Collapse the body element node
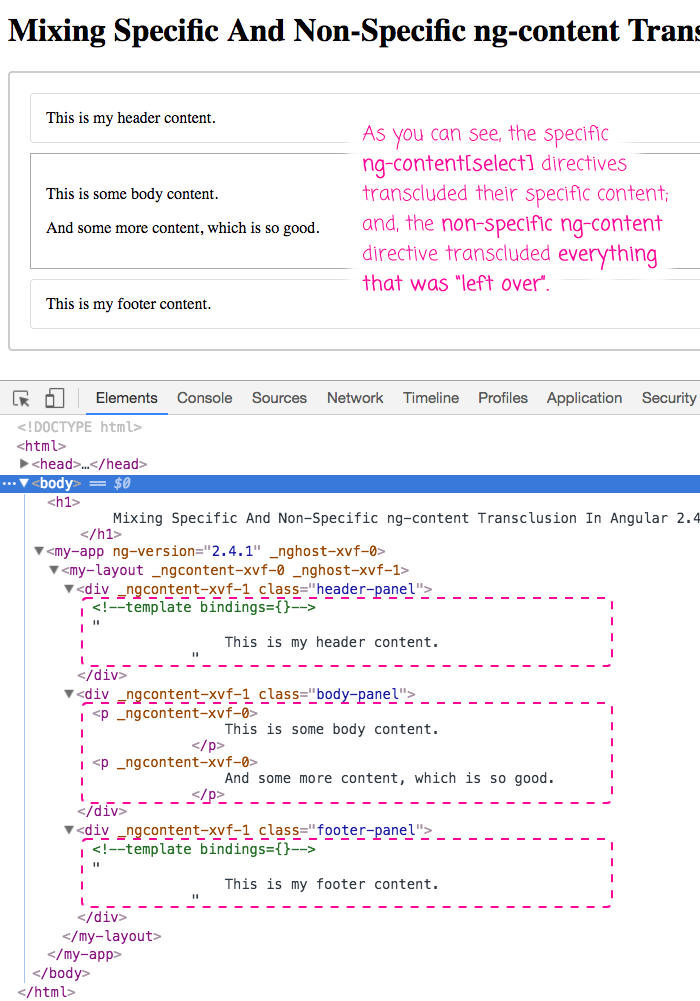Viewport: 700px width, 1001px height. tap(24, 483)
